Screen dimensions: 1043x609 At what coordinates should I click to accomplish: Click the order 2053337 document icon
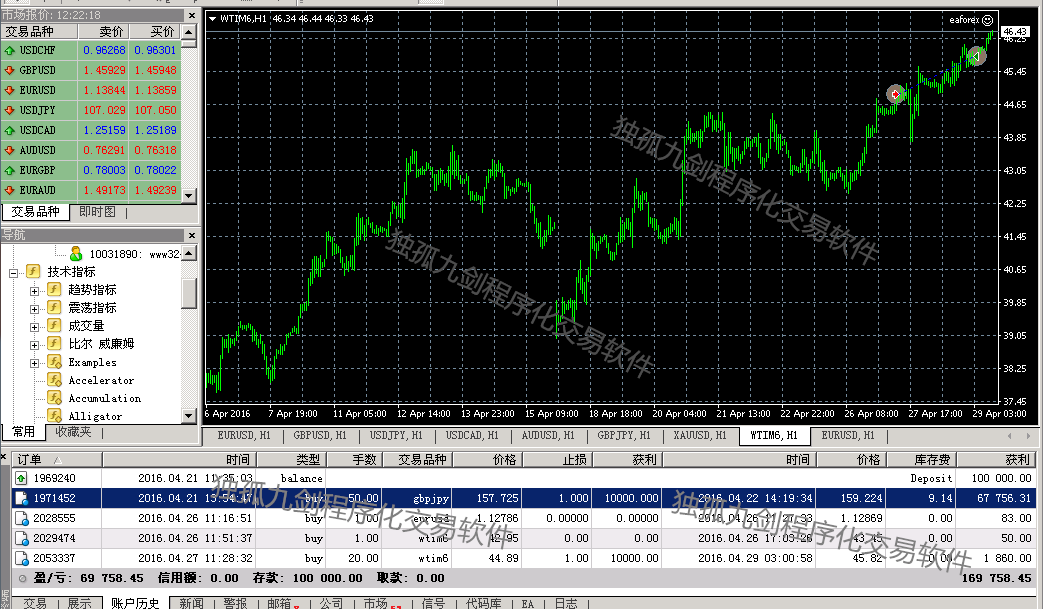tap(22, 558)
